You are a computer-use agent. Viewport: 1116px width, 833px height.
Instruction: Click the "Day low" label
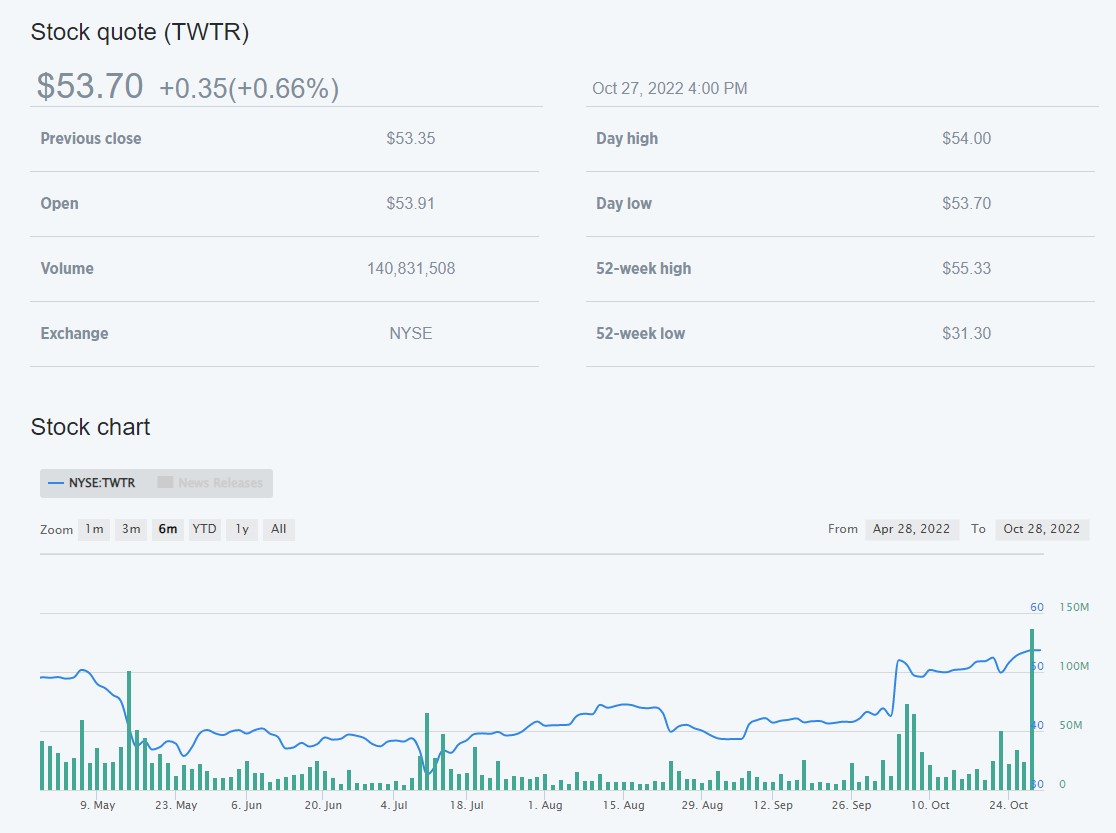coord(624,204)
